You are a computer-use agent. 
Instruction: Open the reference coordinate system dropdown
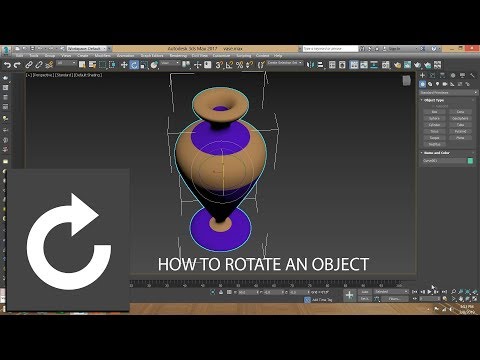pyautogui.click(x=170, y=63)
